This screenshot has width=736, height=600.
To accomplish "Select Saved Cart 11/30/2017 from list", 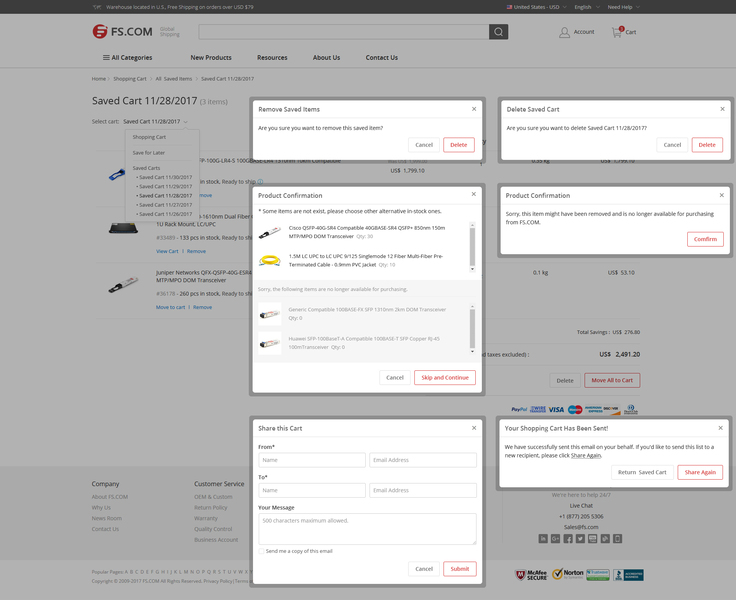I will coord(164,177).
